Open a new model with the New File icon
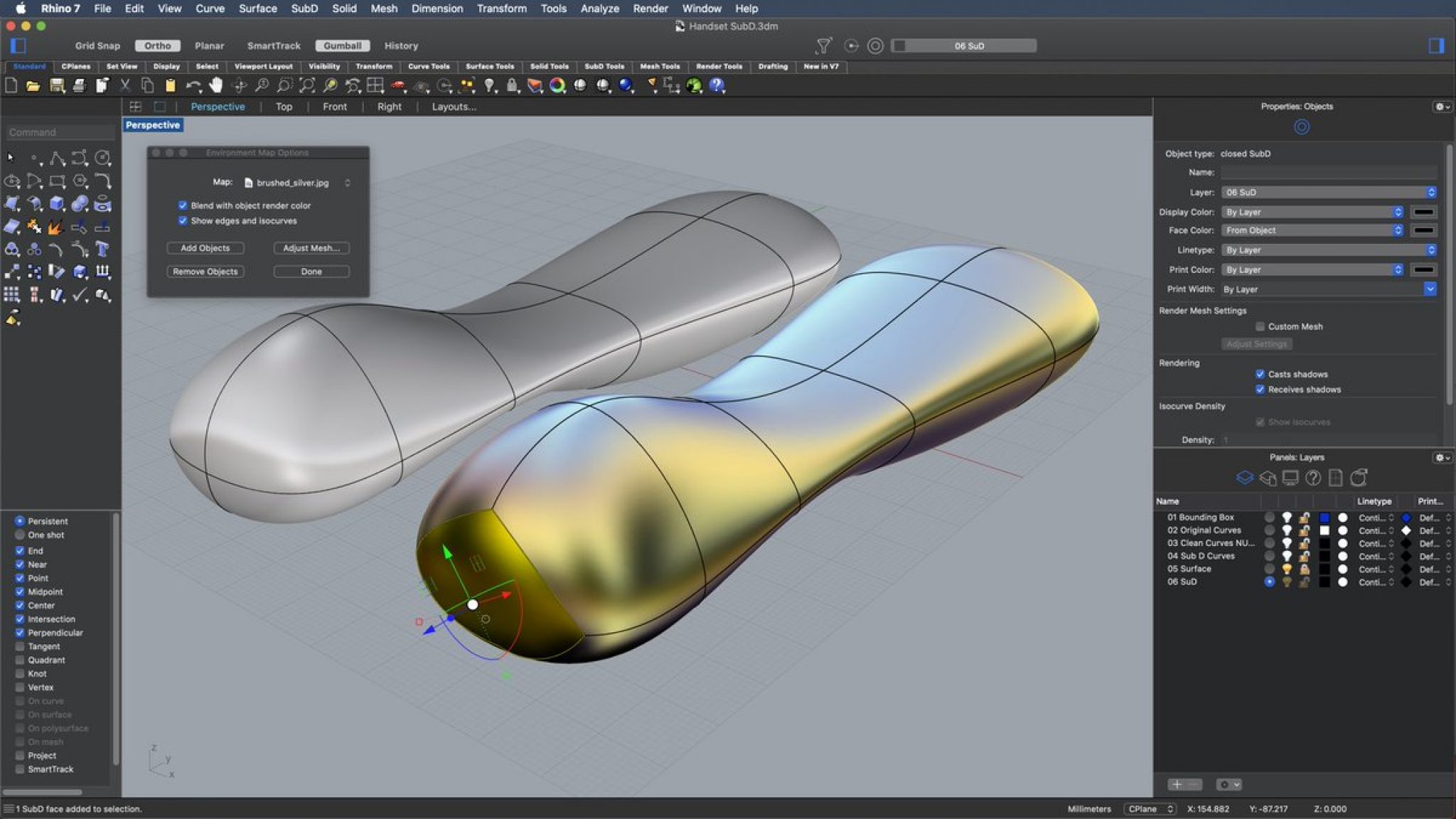The image size is (1456, 819). coord(11,86)
